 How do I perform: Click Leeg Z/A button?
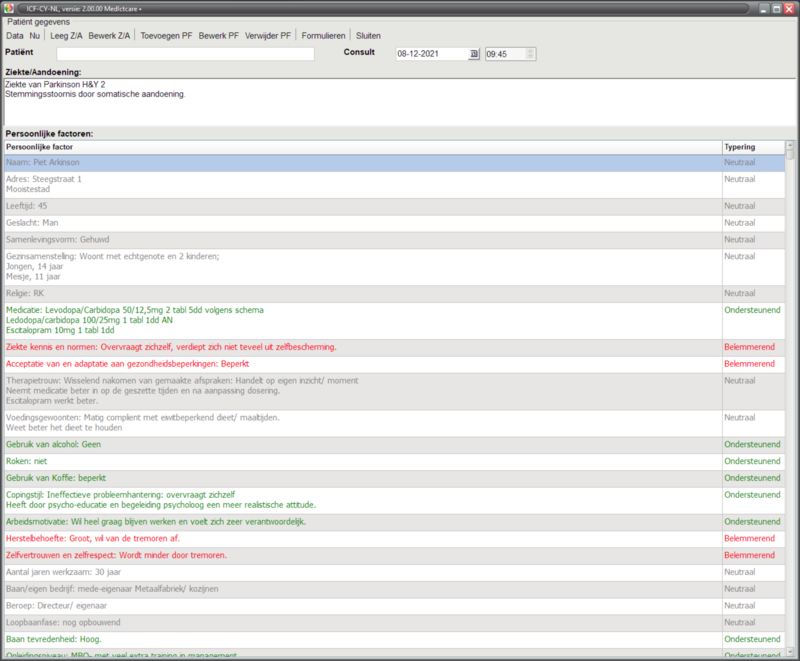[x=67, y=35]
